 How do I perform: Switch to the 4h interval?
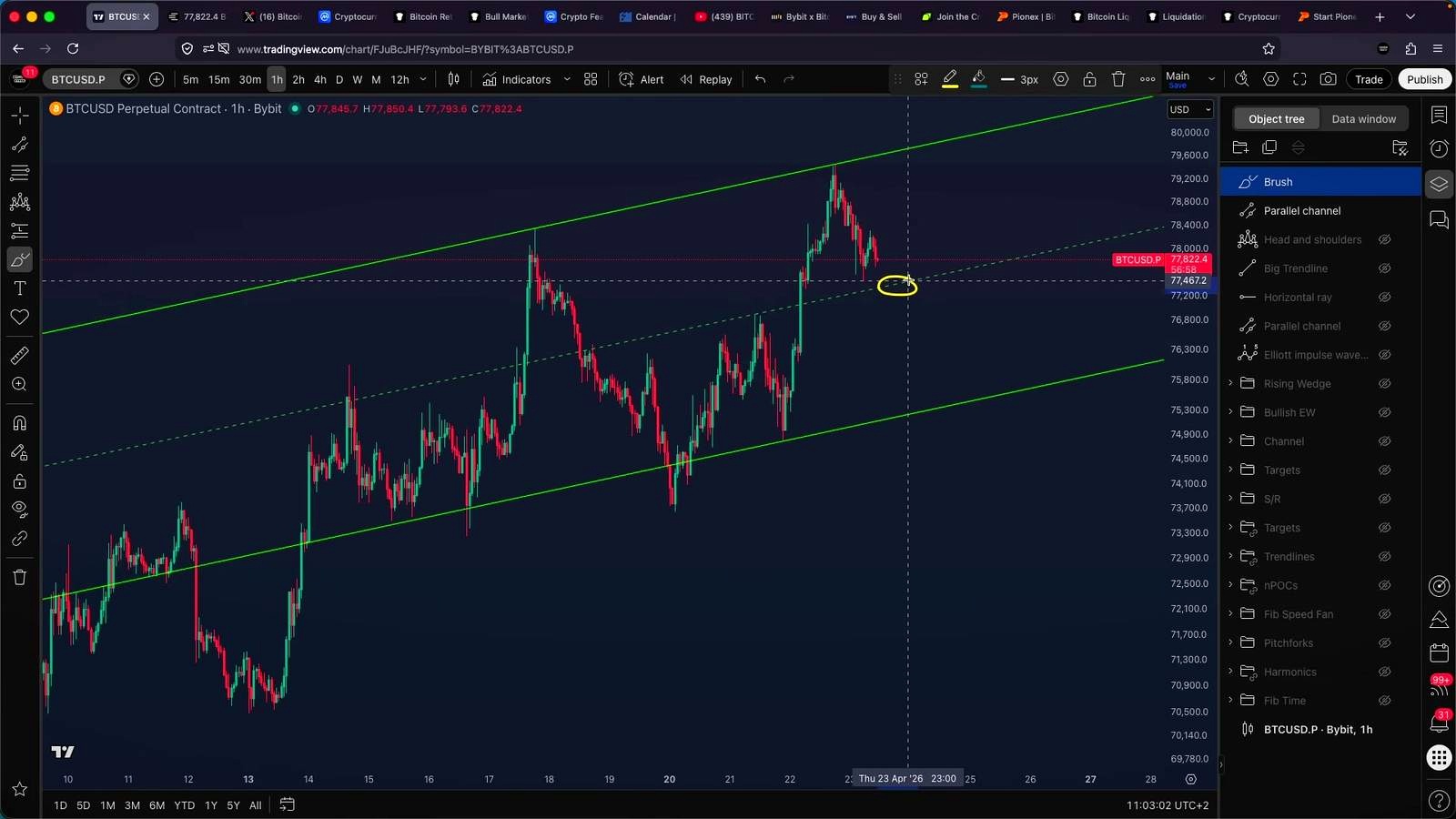coord(320,79)
